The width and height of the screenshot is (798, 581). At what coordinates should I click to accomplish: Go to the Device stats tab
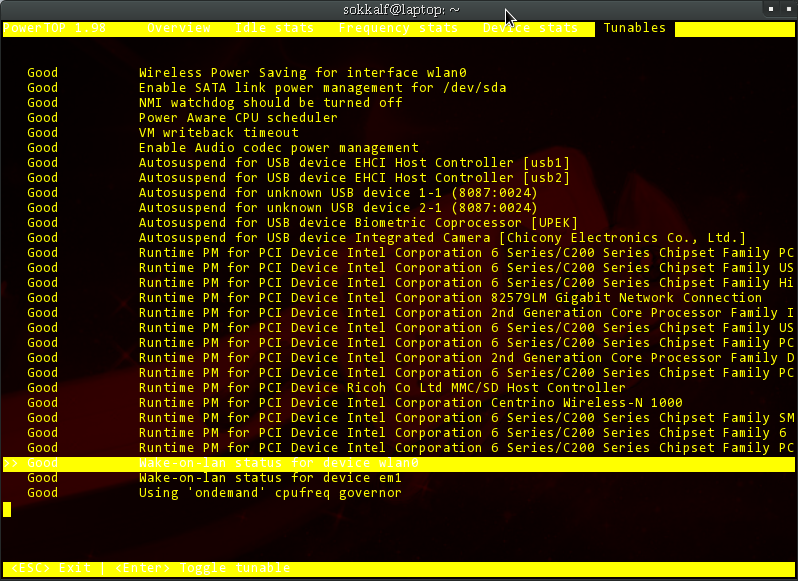click(x=530, y=28)
